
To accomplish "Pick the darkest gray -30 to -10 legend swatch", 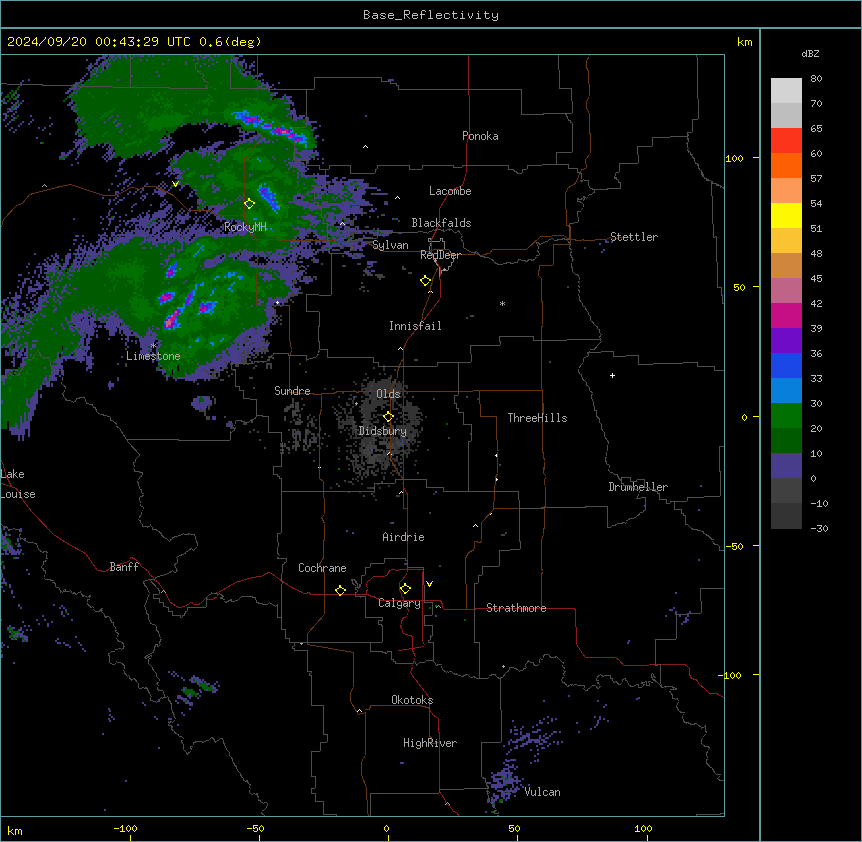I will pos(786,516).
